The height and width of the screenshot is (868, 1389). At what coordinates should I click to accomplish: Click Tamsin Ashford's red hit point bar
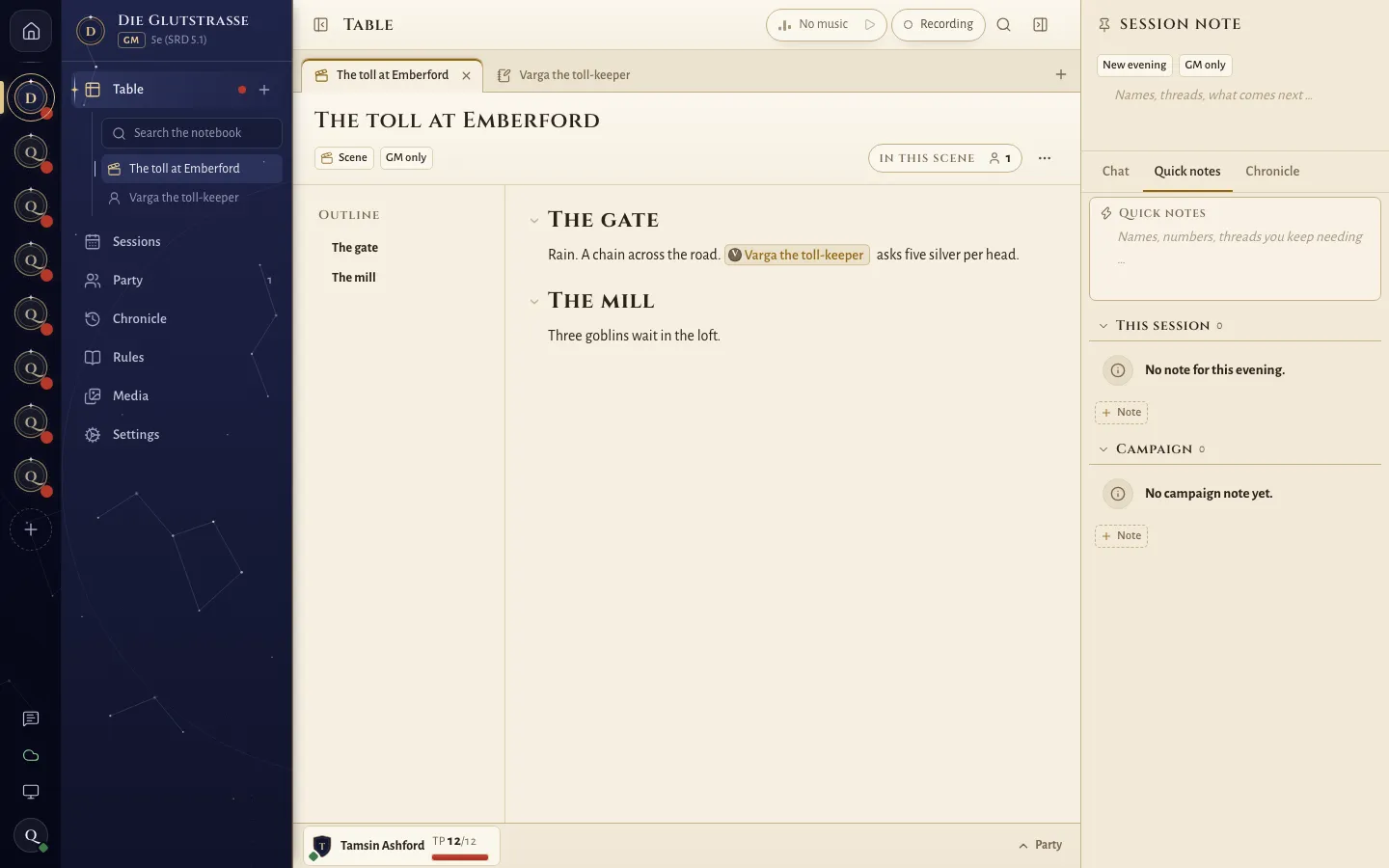coord(460,857)
